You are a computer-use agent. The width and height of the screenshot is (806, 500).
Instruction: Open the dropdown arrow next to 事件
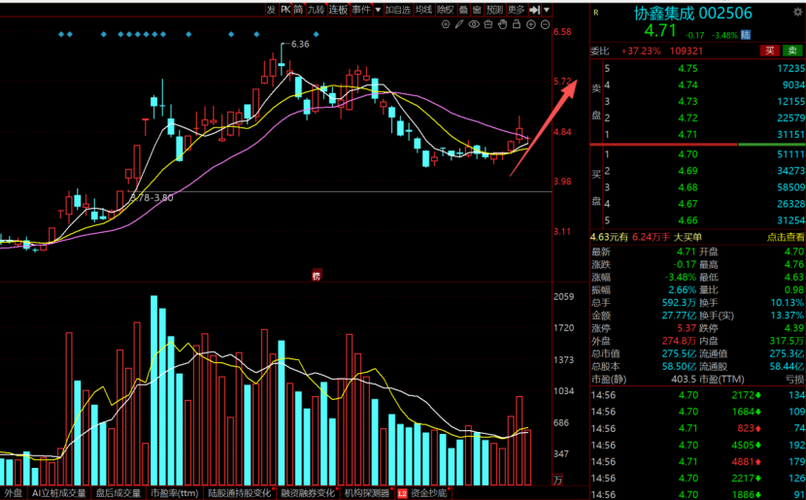[378, 9]
